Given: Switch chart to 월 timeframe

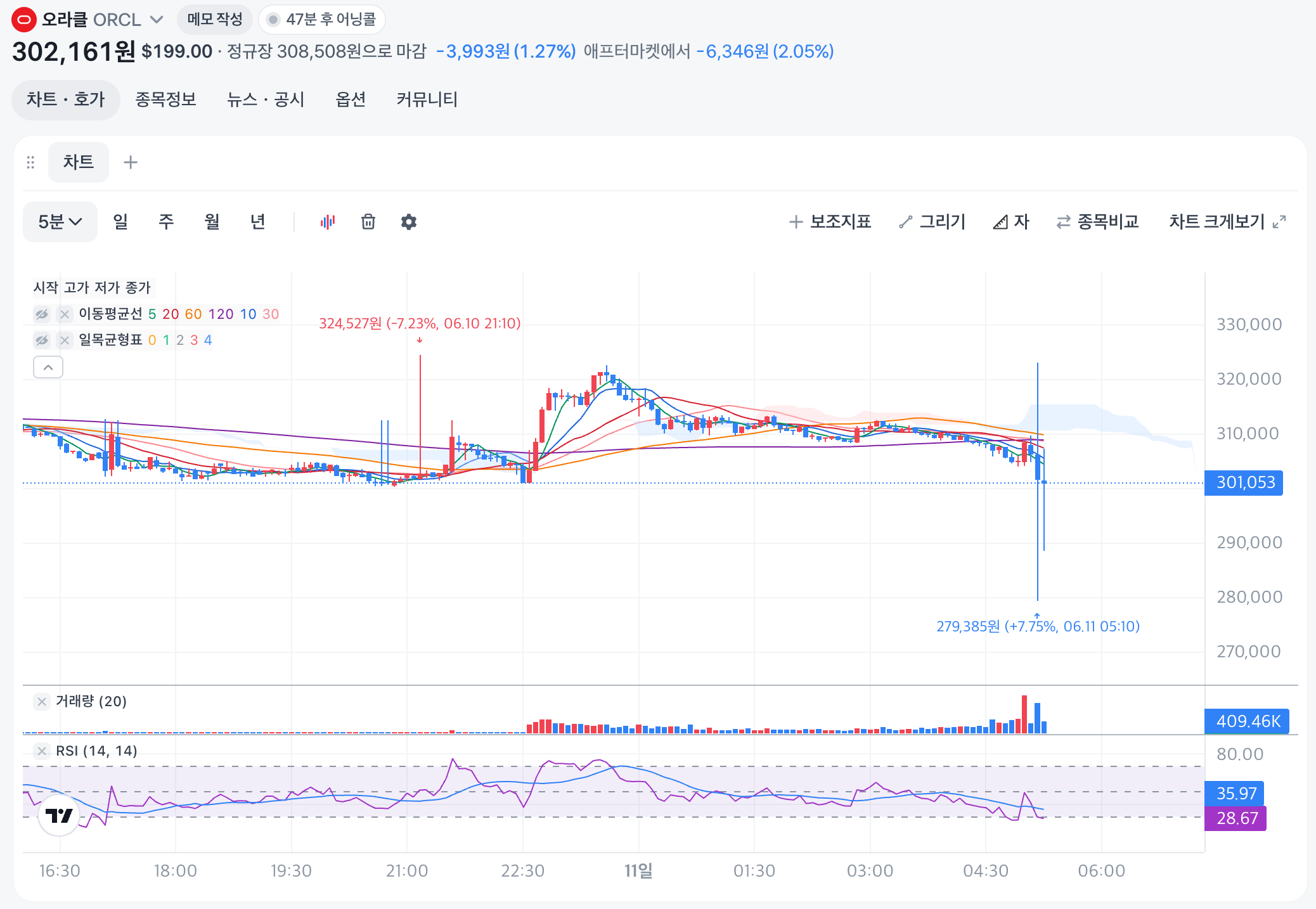Looking at the screenshot, I should pos(212,222).
